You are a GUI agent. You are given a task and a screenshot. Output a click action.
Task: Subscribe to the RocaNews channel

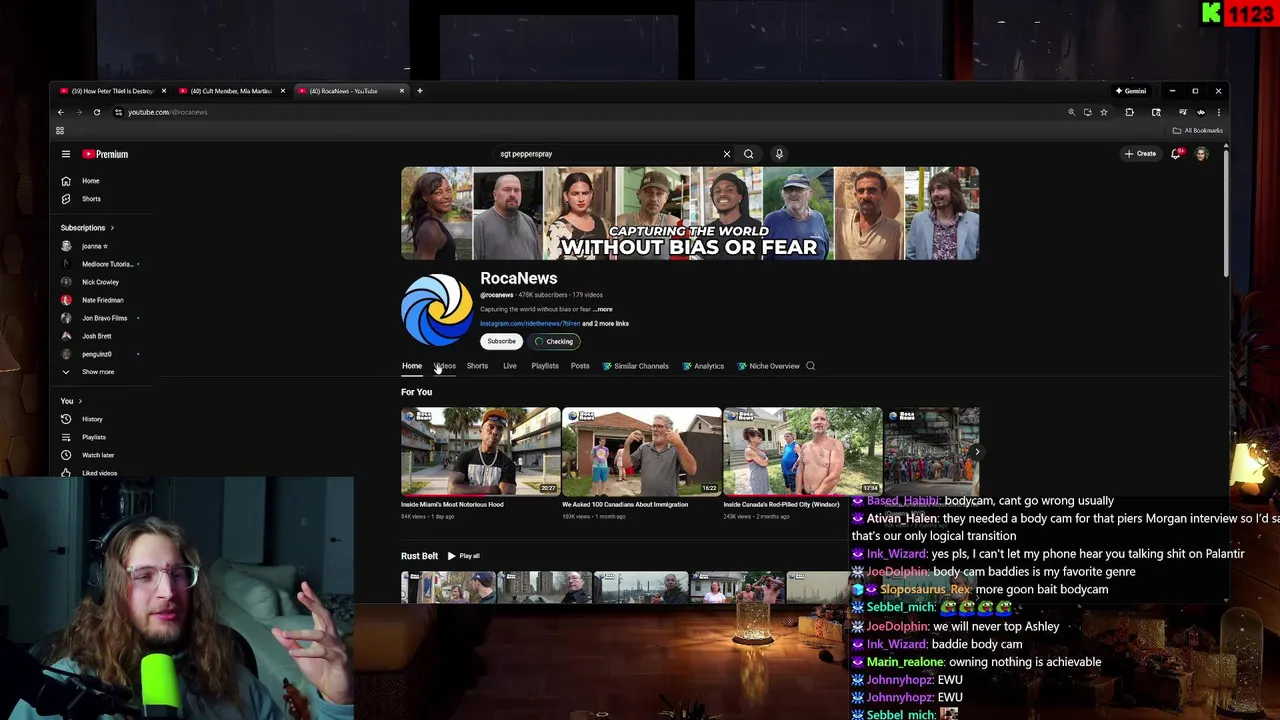coord(501,342)
